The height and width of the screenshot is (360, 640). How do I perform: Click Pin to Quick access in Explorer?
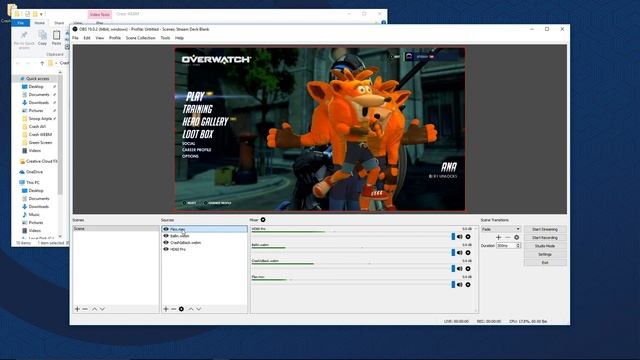[x=24, y=40]
